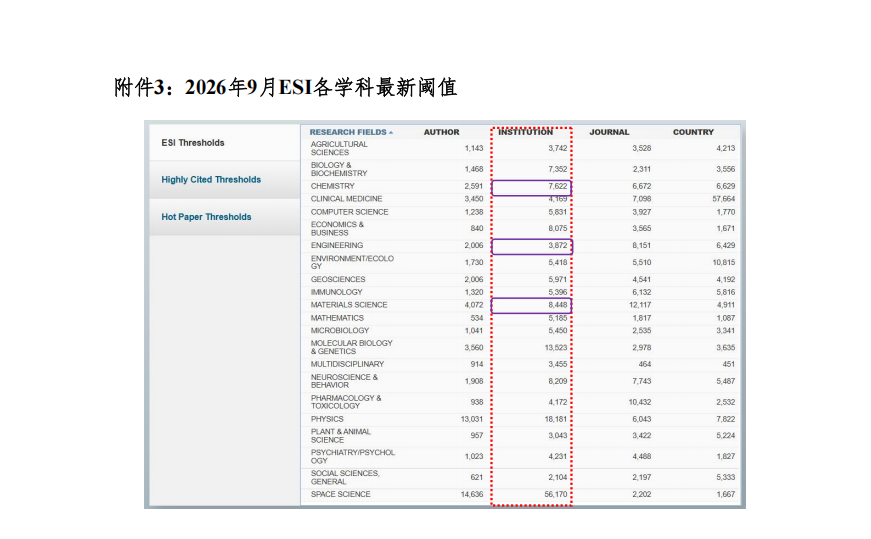This screenshot has height=539, width=871.
Task: Select the COMPUTER SCIENCE field
Action: [x=349, y=212]
